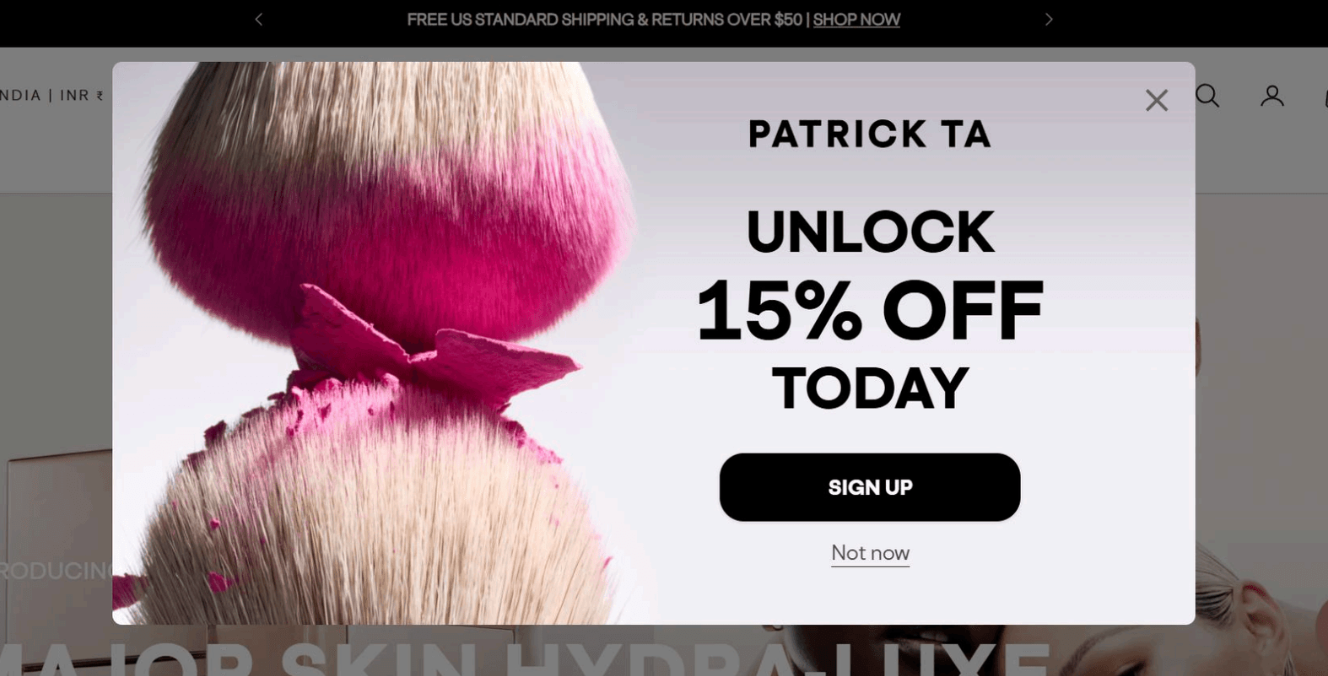Image resolution: width=1328 pixels, height=676 pixels.
Task: Click the TODAY text in the popup
Action: pyautogui.click(x=870, y=388)
